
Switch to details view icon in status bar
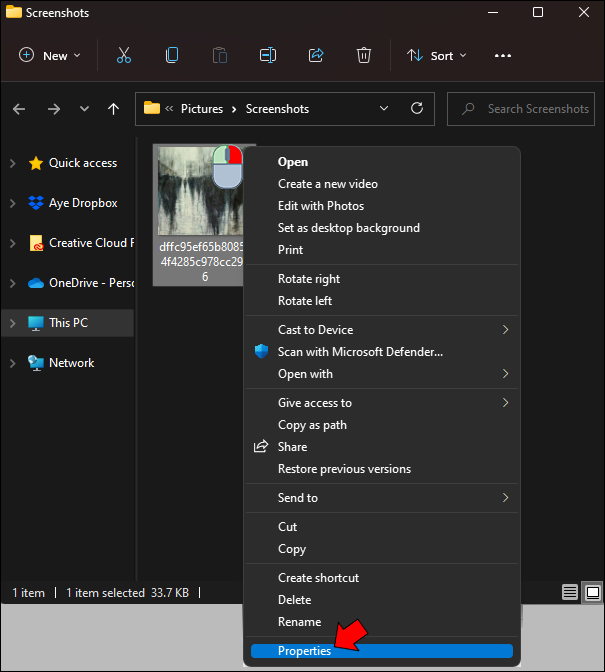click(570, 593)
